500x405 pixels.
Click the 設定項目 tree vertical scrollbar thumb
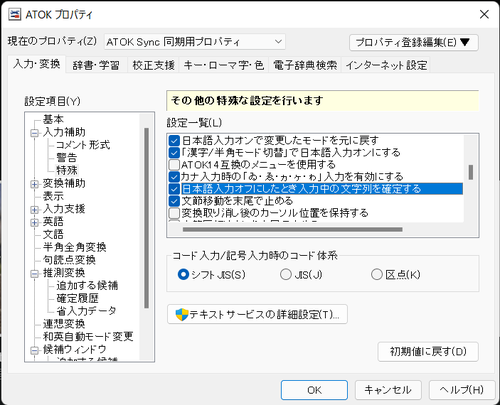[146, 218]
